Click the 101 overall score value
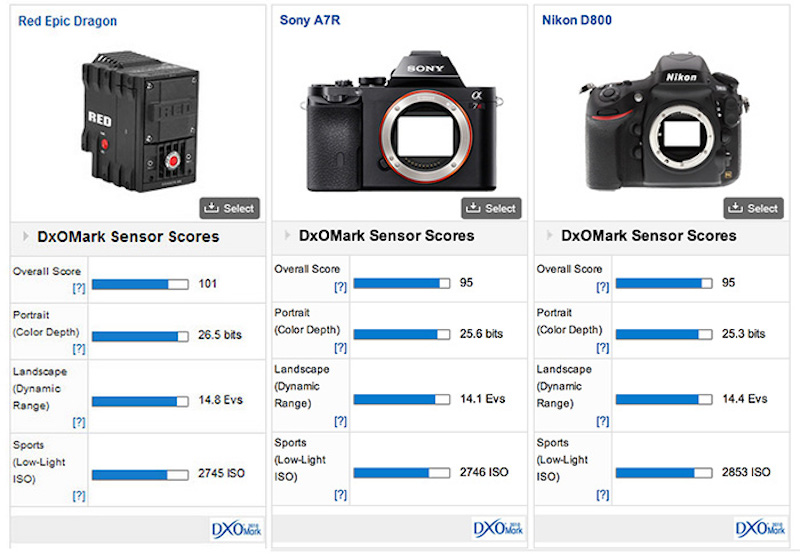This screenshot has height=554, width=800. coord(208,284)
